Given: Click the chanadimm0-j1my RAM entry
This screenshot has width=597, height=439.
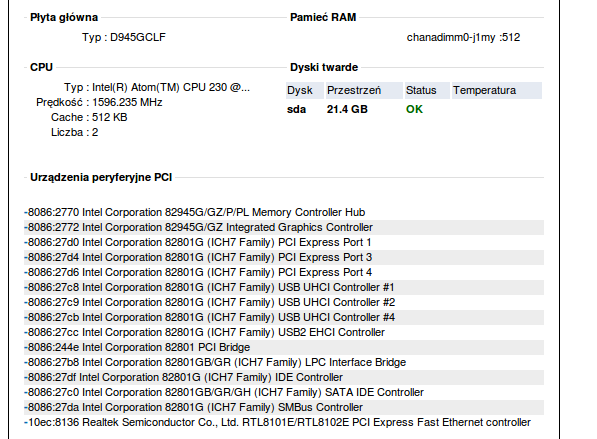Looking at the screenshot, I should click(x=463, y=37).
